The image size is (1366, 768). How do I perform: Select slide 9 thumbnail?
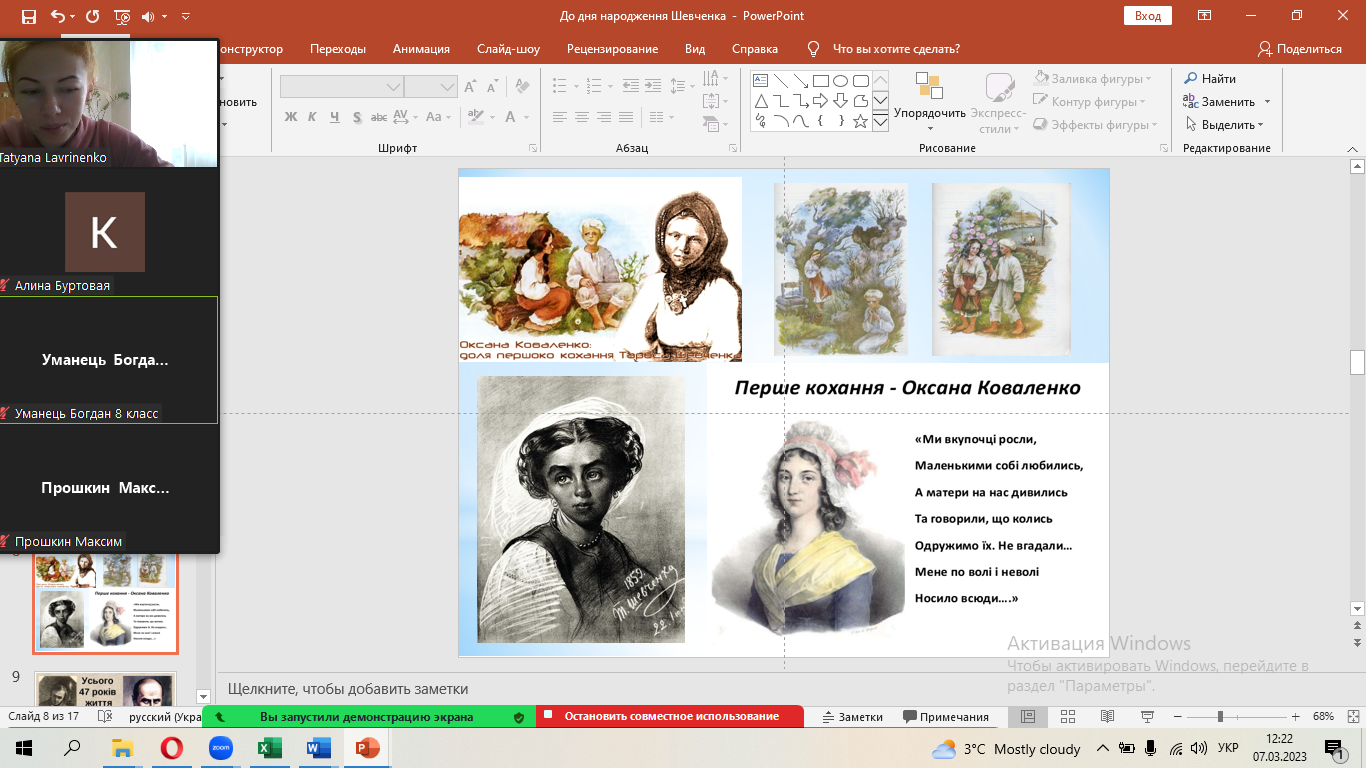coord(105,689)
